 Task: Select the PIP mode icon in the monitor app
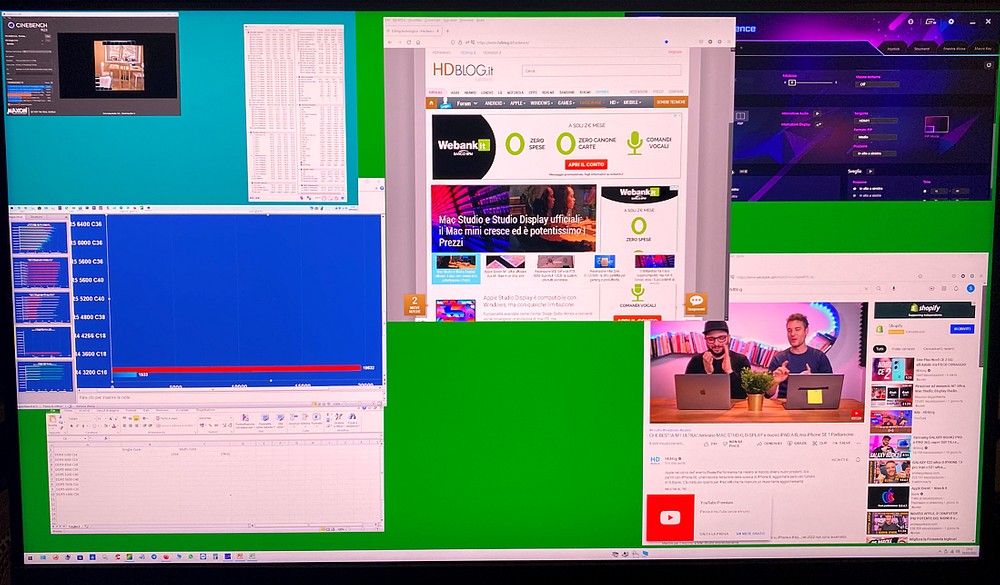740,116
